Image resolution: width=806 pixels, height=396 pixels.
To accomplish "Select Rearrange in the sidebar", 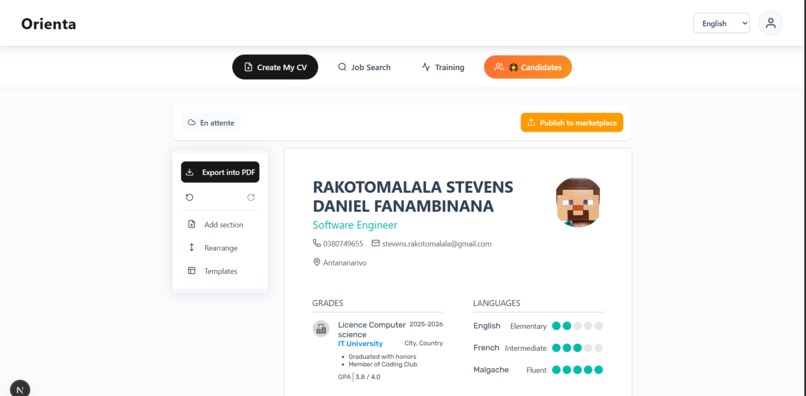I will (x=220, y=247).
